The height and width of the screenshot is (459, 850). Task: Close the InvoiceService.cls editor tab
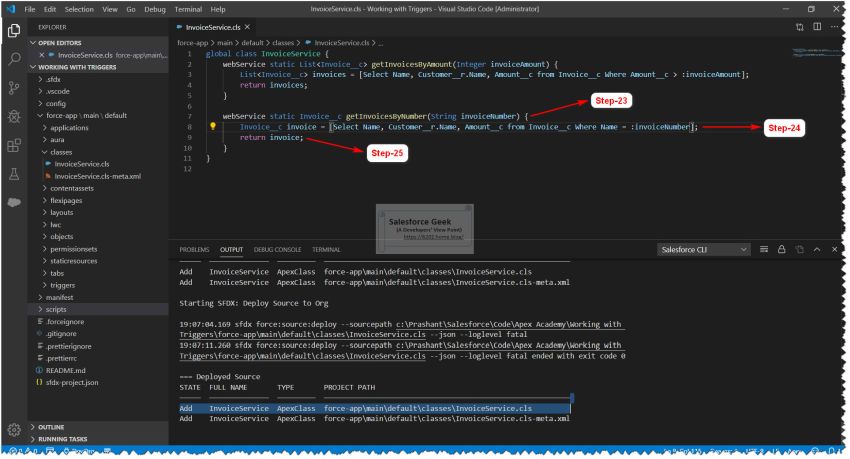pyautogui.click(x=247, y=27)
